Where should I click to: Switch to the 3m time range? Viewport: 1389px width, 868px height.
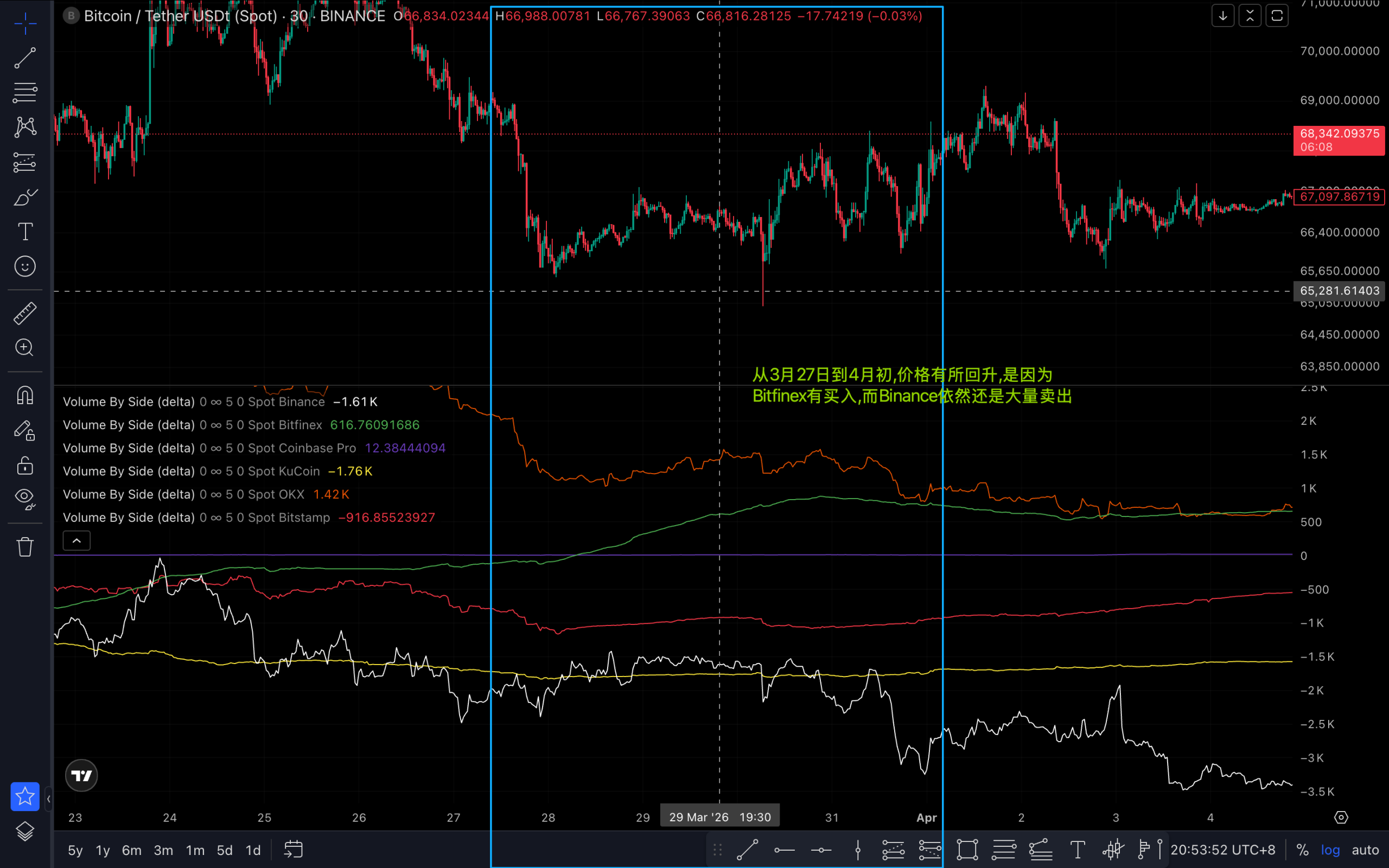click(163, 850)
